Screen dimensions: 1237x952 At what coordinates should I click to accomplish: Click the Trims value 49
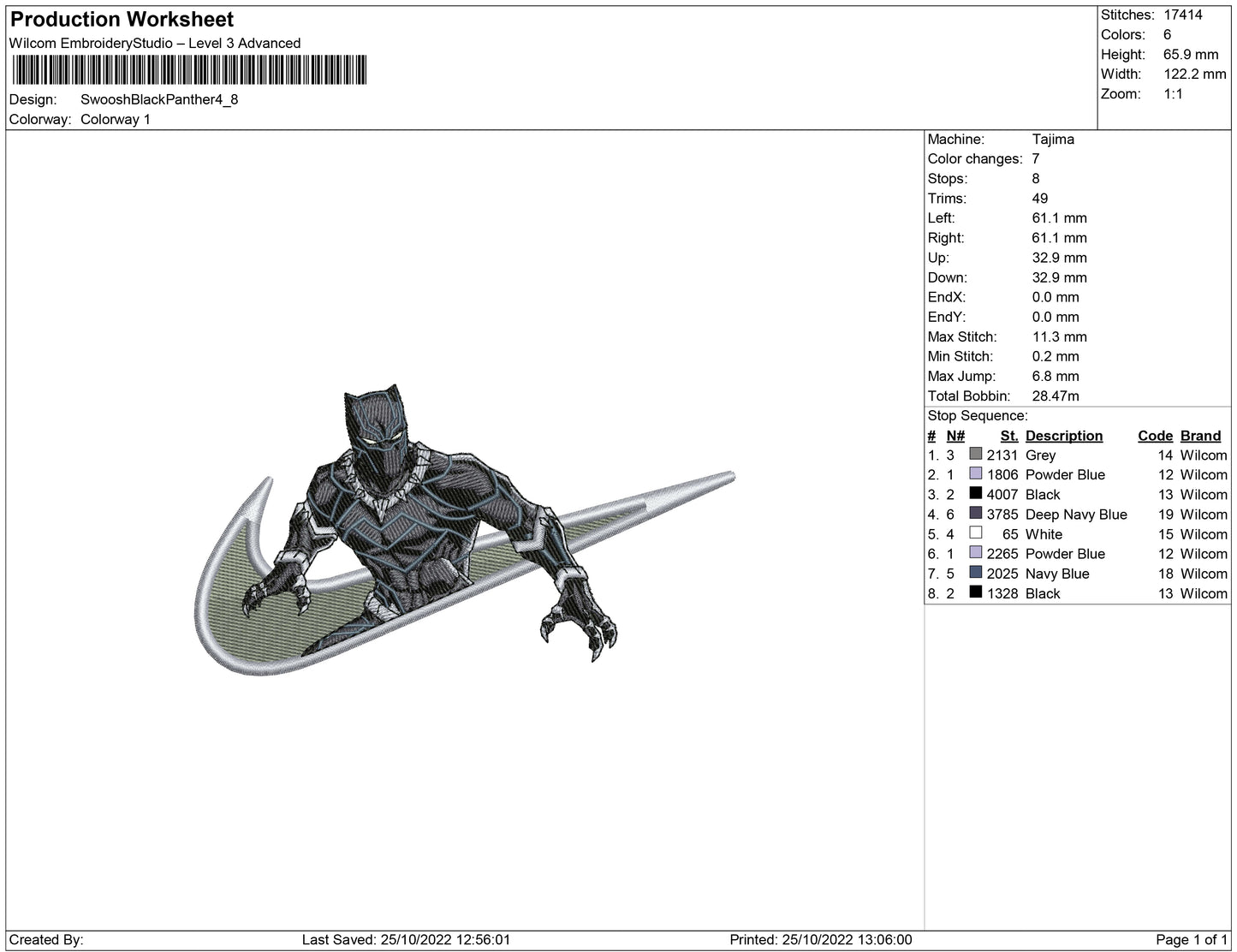1040,198
